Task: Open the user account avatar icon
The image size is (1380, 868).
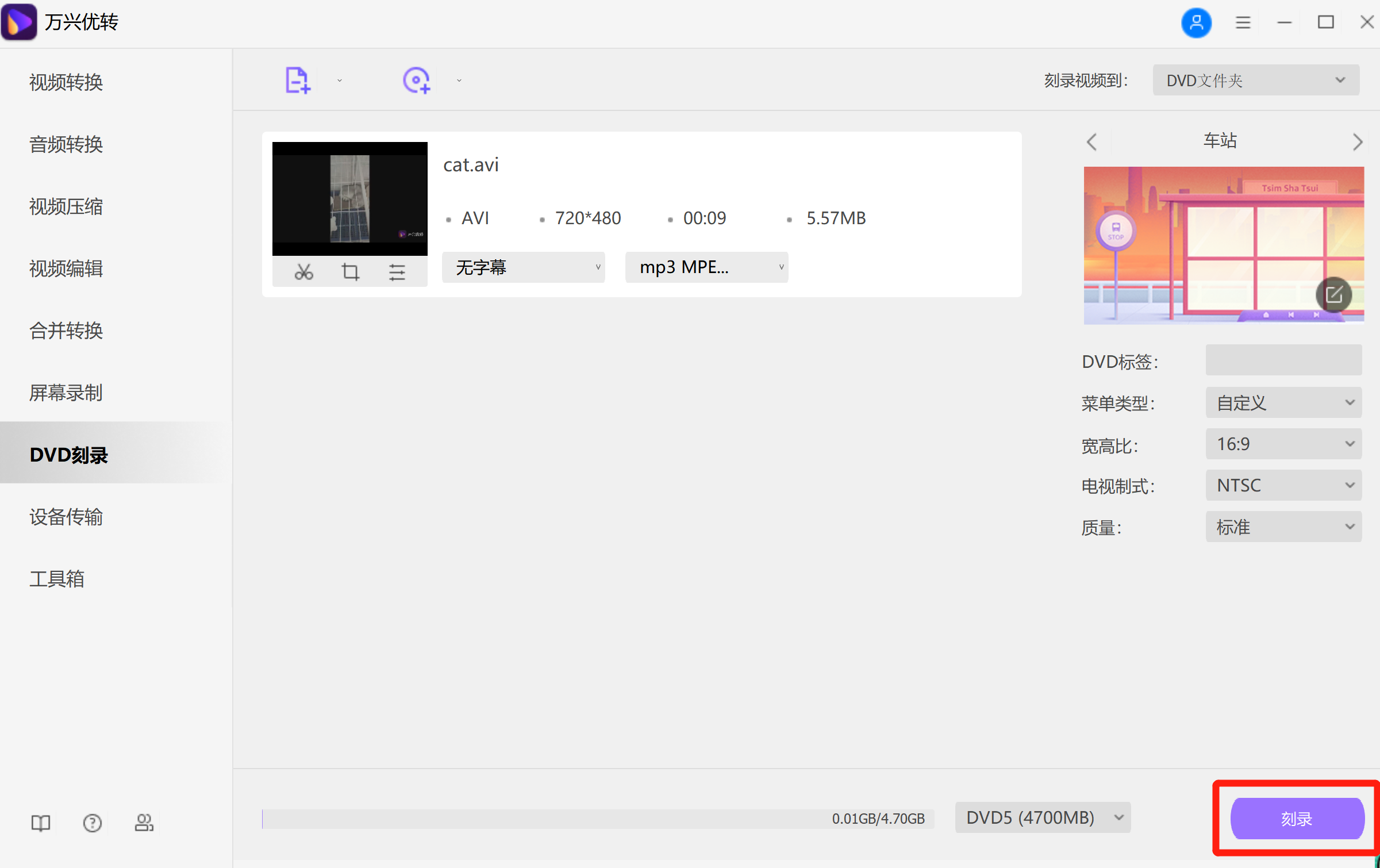Action: pyautogui.click(x=1196, y=23)
